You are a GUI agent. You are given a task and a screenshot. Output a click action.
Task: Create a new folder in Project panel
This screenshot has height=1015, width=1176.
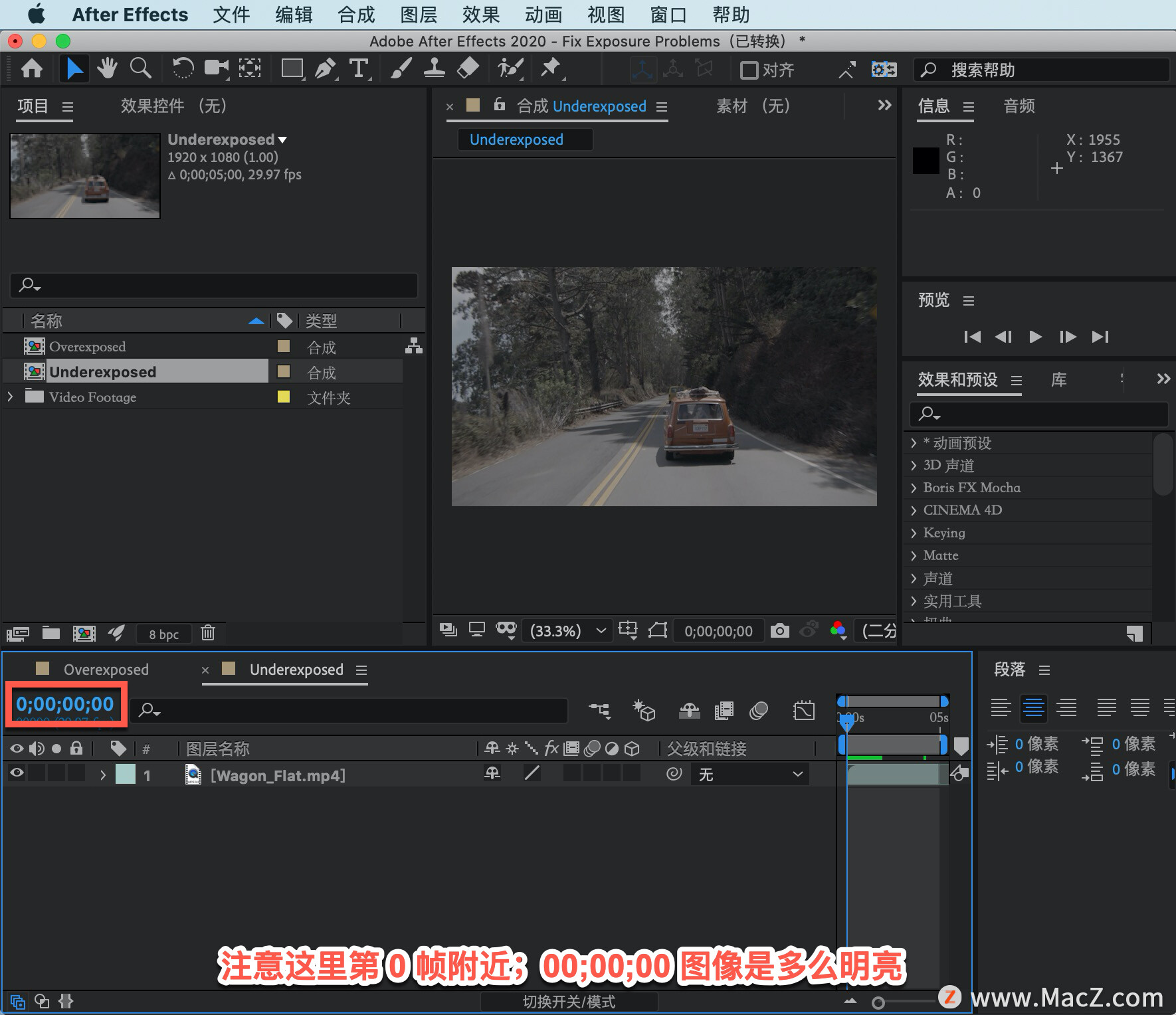point(51,633)
